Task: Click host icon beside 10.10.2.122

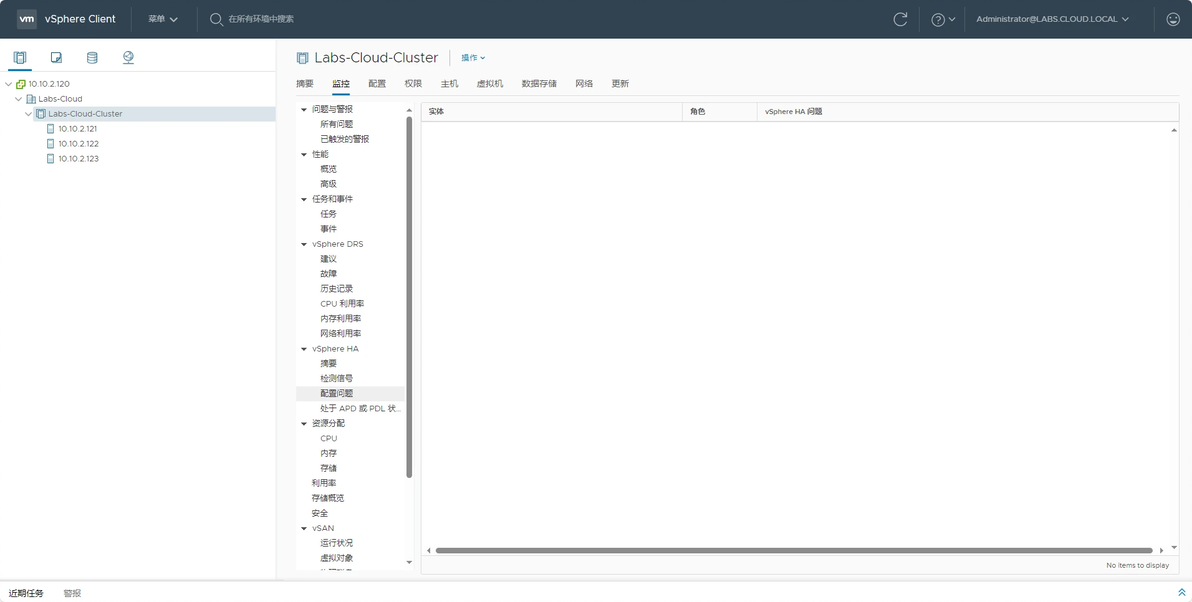Action: pos(50,144)
